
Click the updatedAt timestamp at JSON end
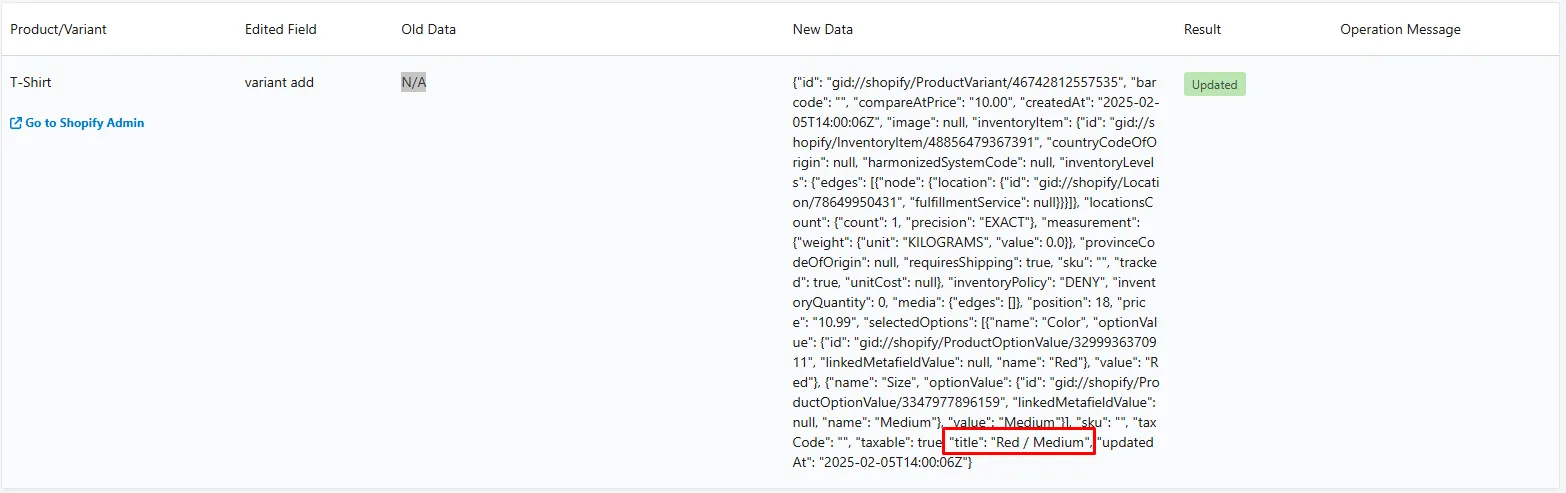[888, 461]
